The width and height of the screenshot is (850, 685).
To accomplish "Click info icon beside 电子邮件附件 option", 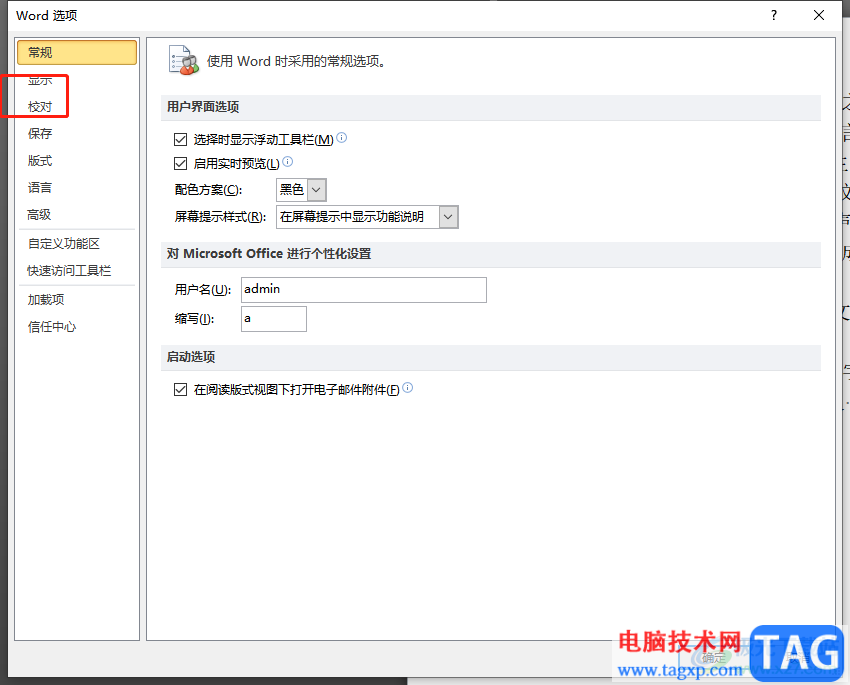I will [408, 387].
